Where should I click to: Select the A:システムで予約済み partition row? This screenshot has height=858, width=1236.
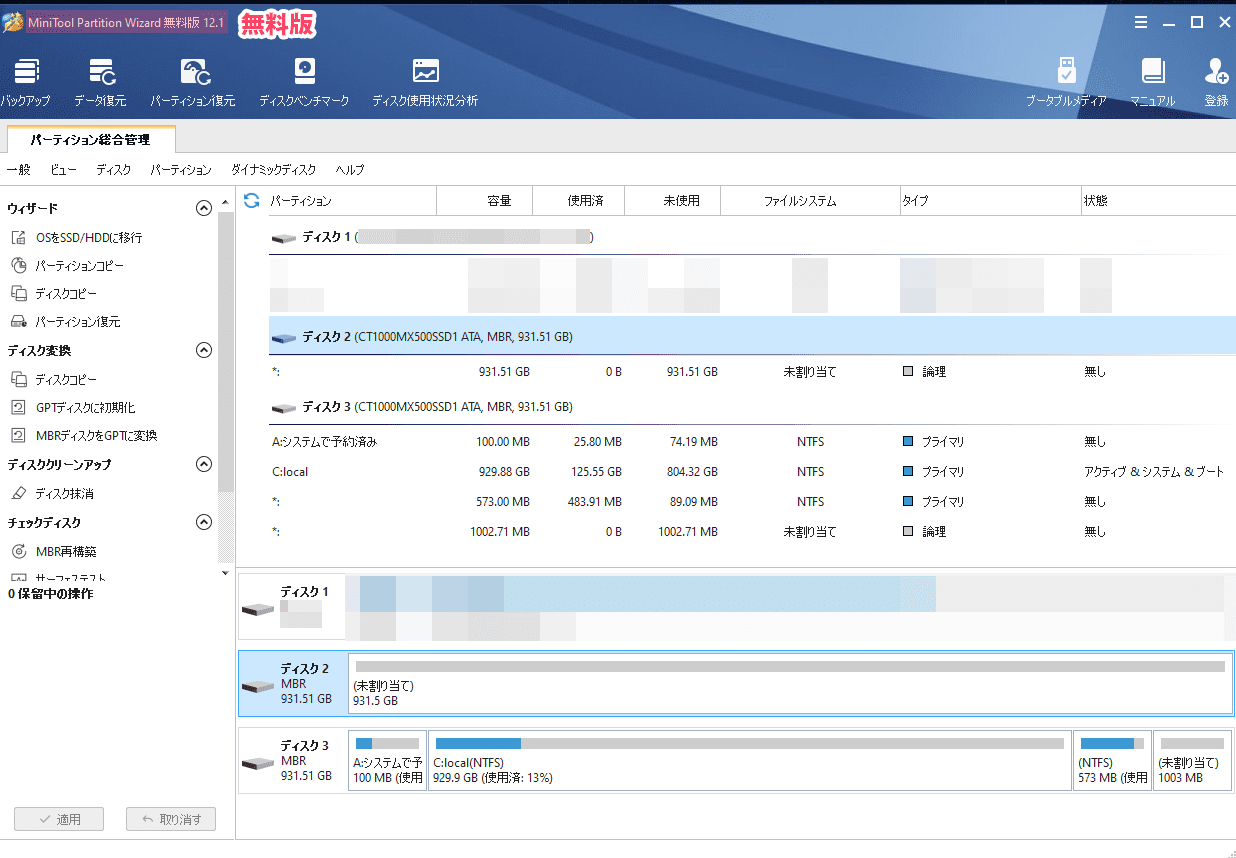coord(752,442)
